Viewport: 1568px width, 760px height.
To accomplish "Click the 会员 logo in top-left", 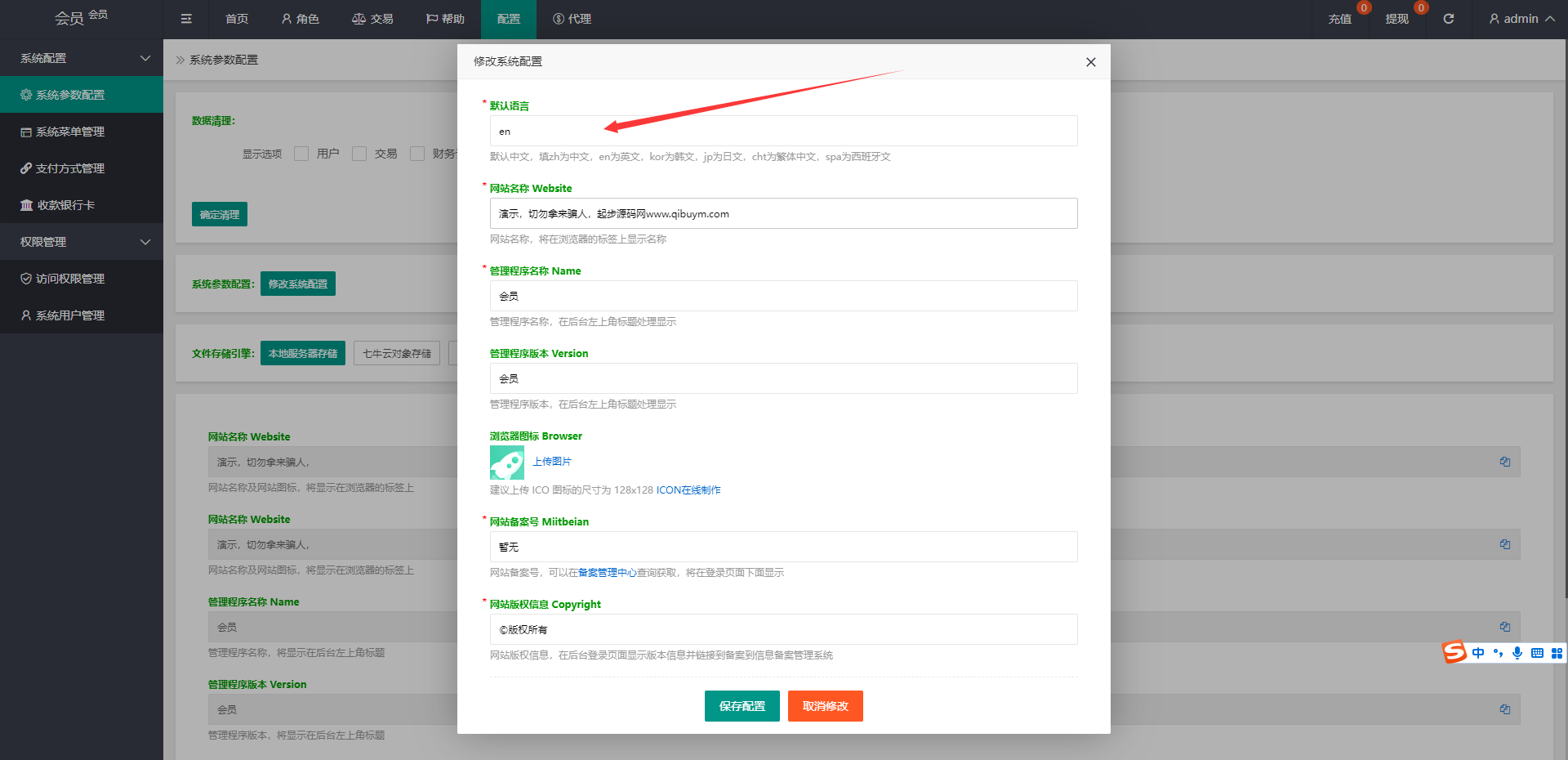I will [x=81, y=17].
